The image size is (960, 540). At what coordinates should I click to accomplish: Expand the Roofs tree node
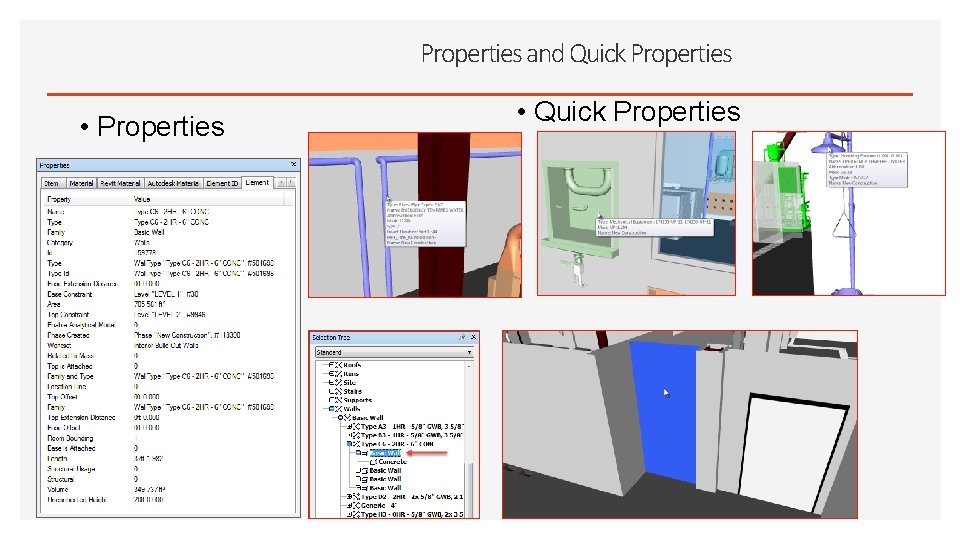click(x=331, y=365)
